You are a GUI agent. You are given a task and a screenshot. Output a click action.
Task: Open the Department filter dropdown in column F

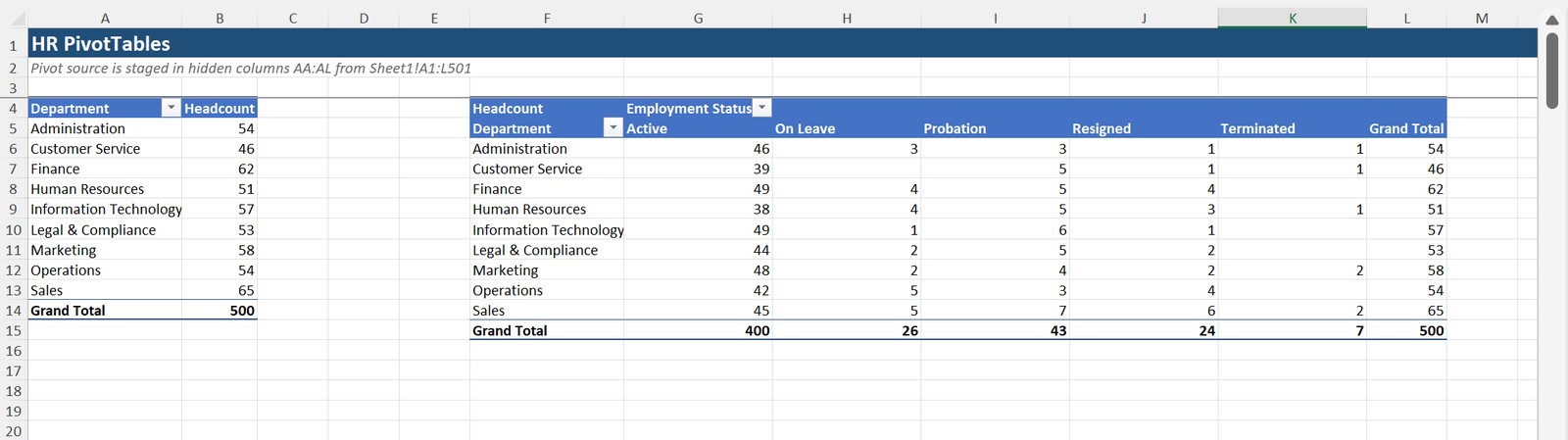coord(613,128)
